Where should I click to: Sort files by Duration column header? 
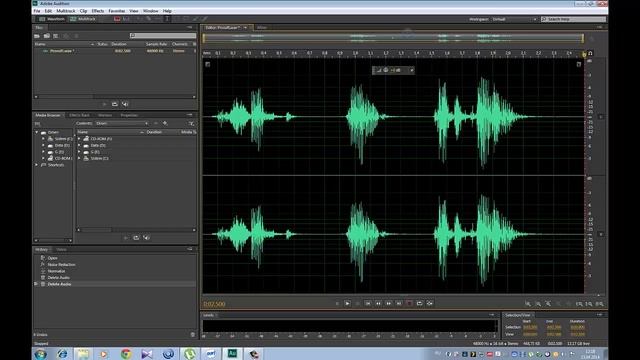[x=119, y=44]
